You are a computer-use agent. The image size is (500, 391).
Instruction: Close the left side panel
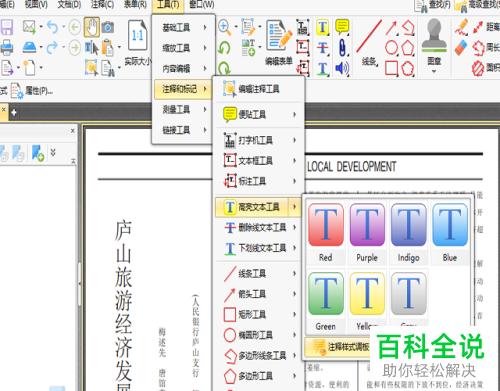[x=72, y=131]
